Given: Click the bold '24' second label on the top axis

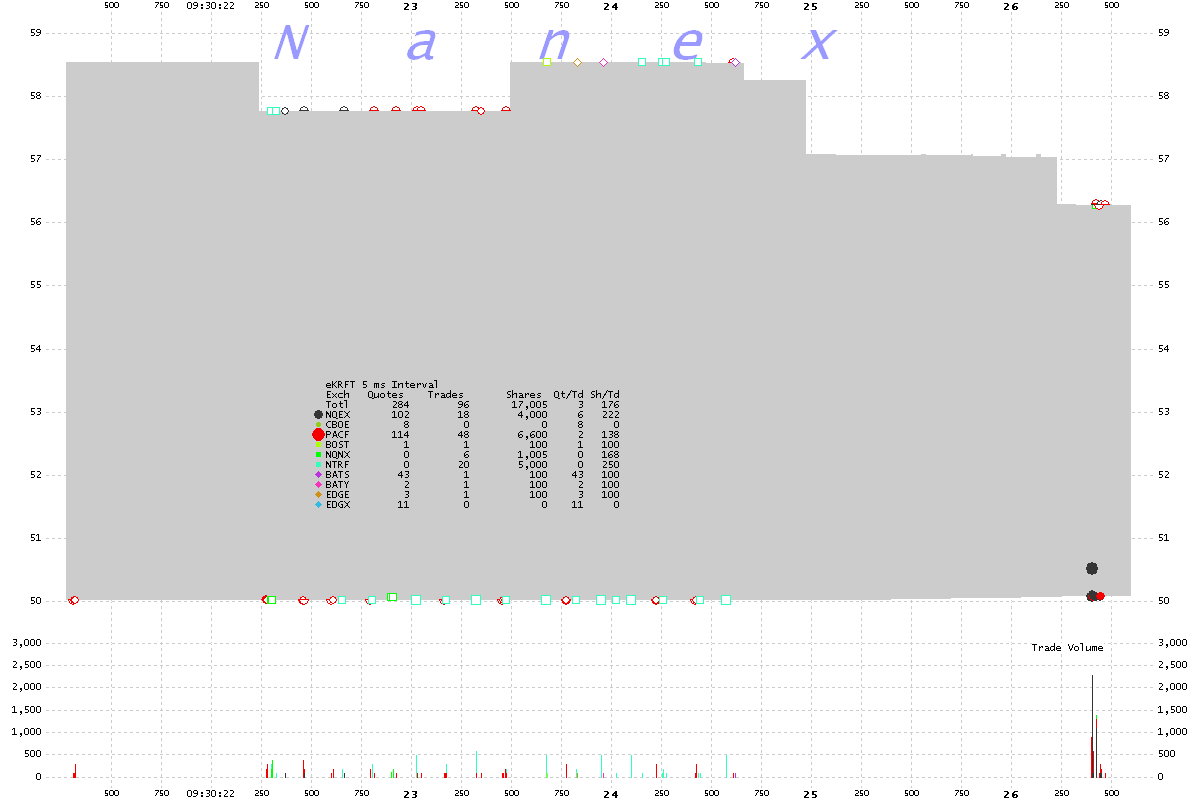Looking at the screenshot, I should pyautogui.click(x=611, y=5).
